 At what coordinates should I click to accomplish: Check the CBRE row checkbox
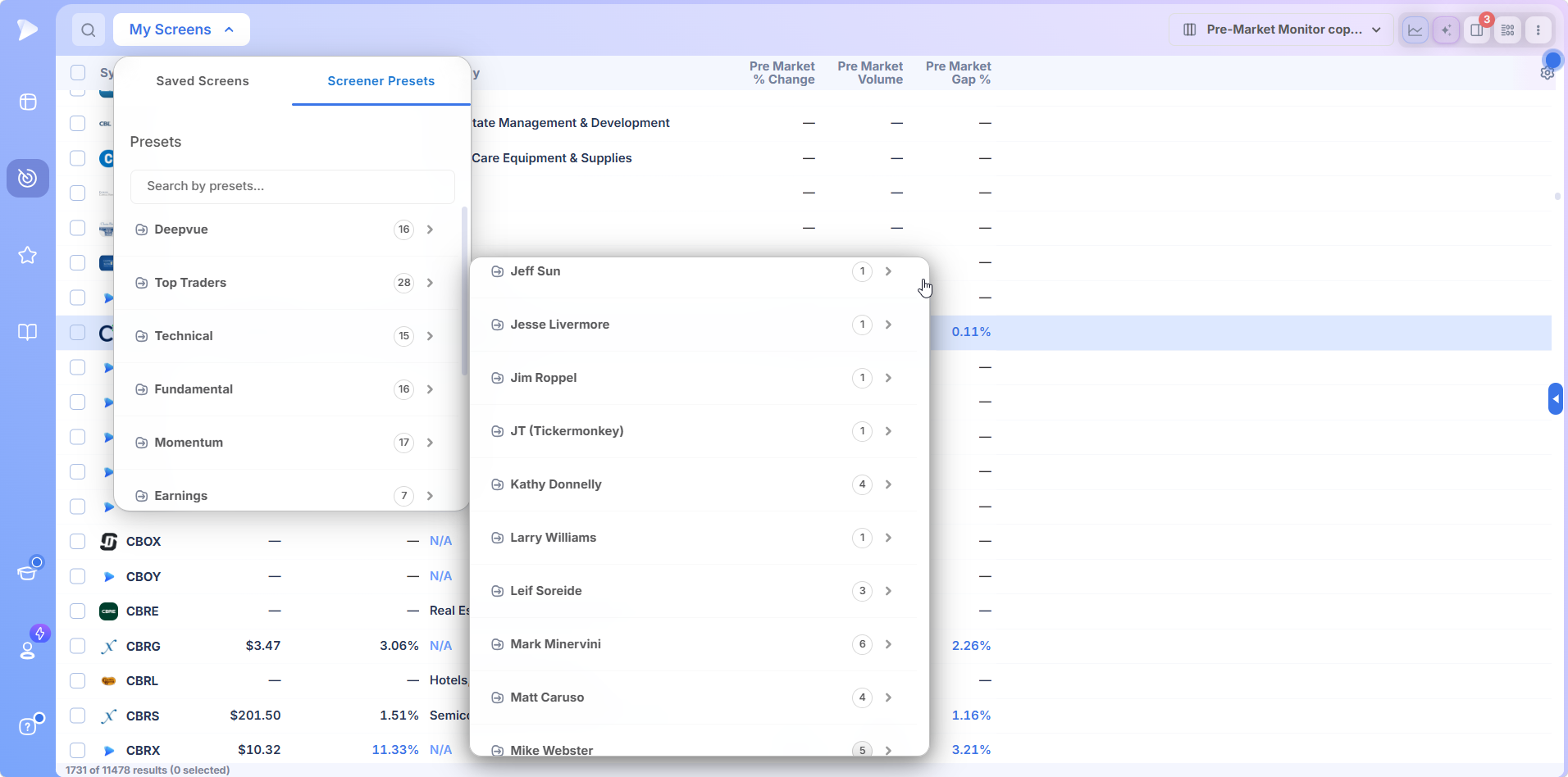78,611
